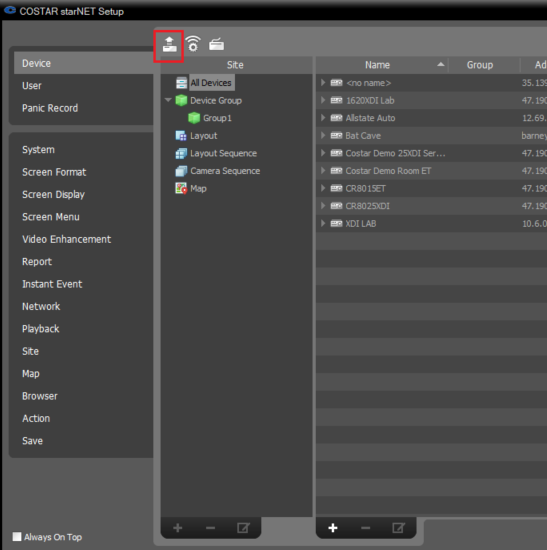The width and height of the screenshot is (547, 550).
Task: Click the Layout Sequence icon
Action: click(x=181, y=153)
